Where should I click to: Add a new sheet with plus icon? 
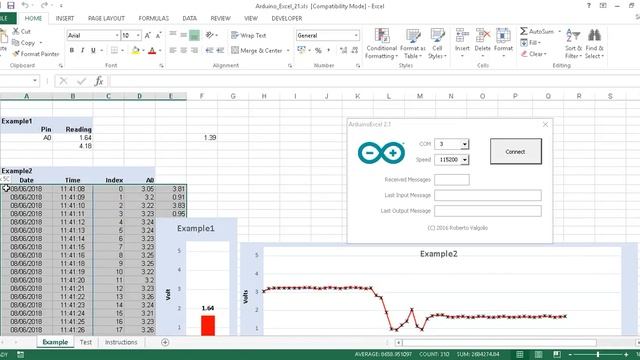click(165, 342)
